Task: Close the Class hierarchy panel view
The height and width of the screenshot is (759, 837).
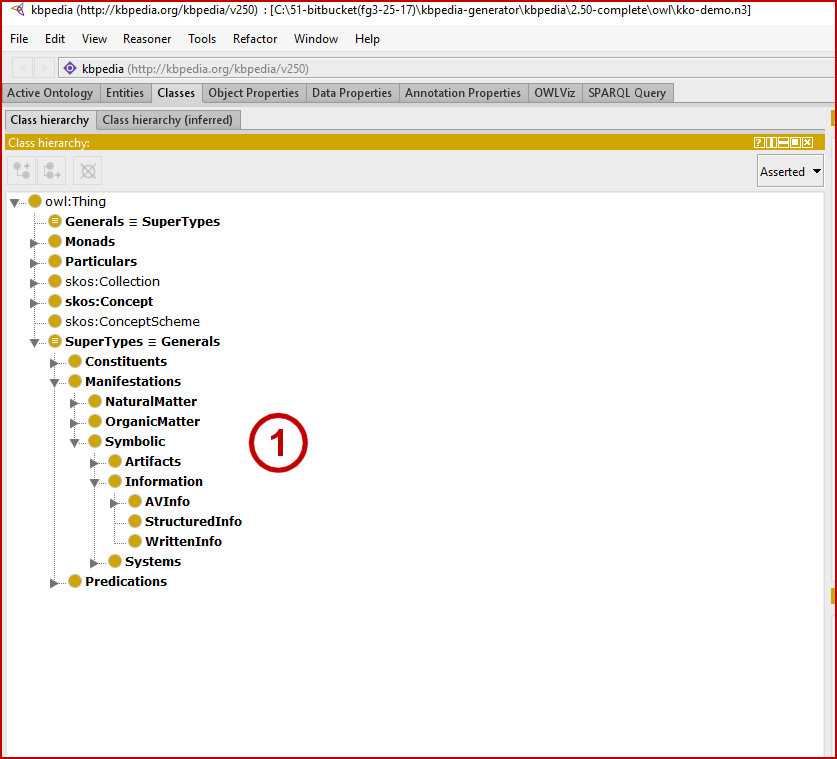Action: (x=808, y=143)
